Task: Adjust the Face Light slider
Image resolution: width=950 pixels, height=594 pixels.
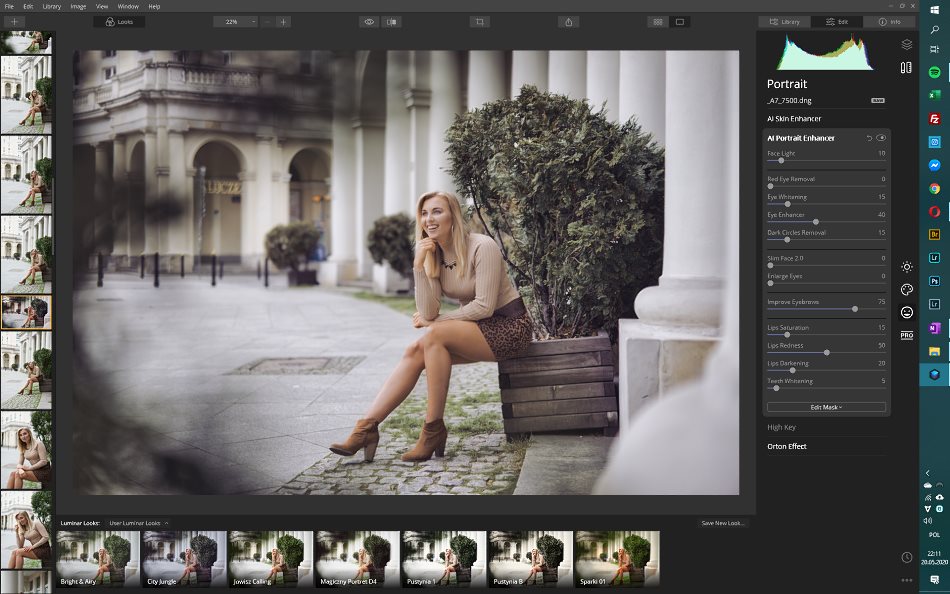Action: click(781, 161)
